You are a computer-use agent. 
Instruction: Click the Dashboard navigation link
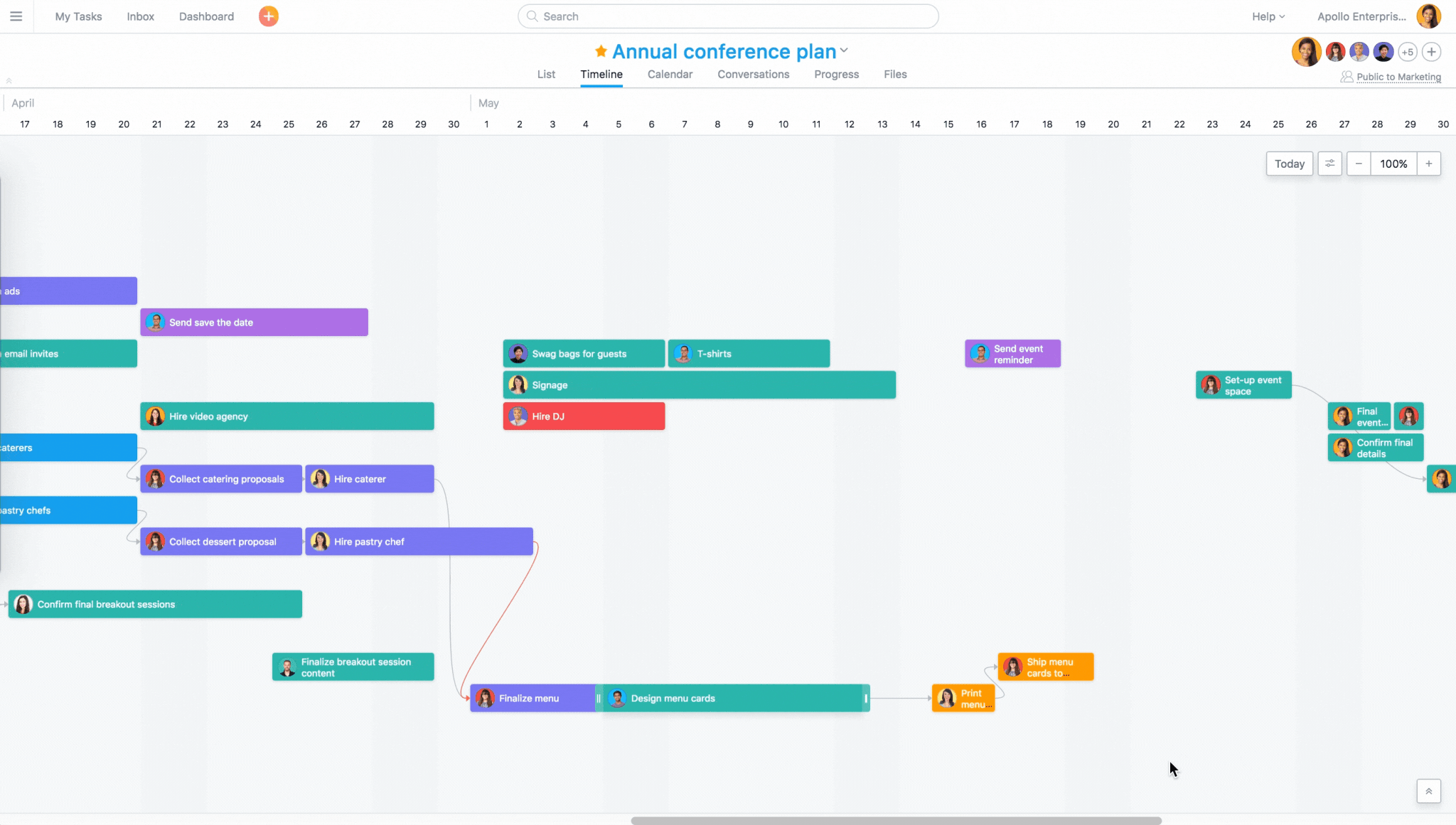206,16
